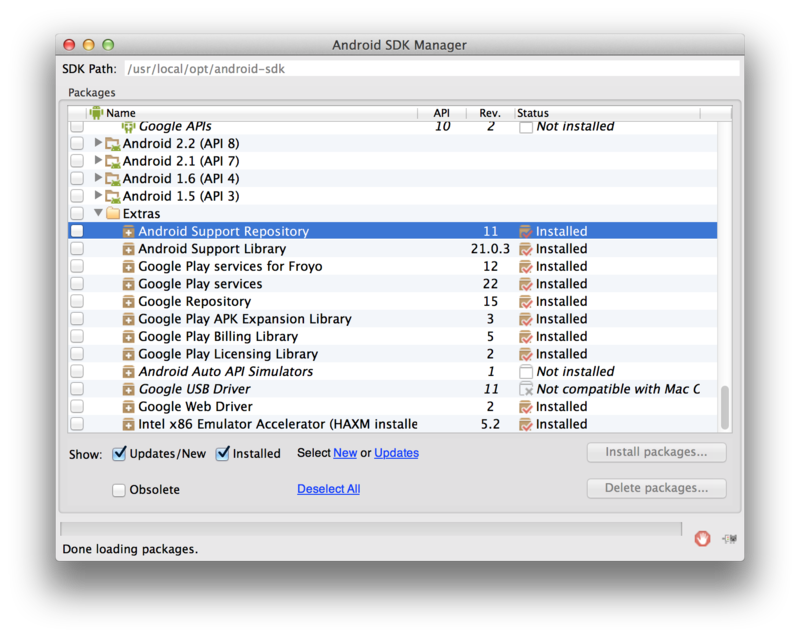This screenshot has height=638, width=800.
Task: Click the Android 2.1 (API 7) platform folder icon
Action: (x=112, y=161)
